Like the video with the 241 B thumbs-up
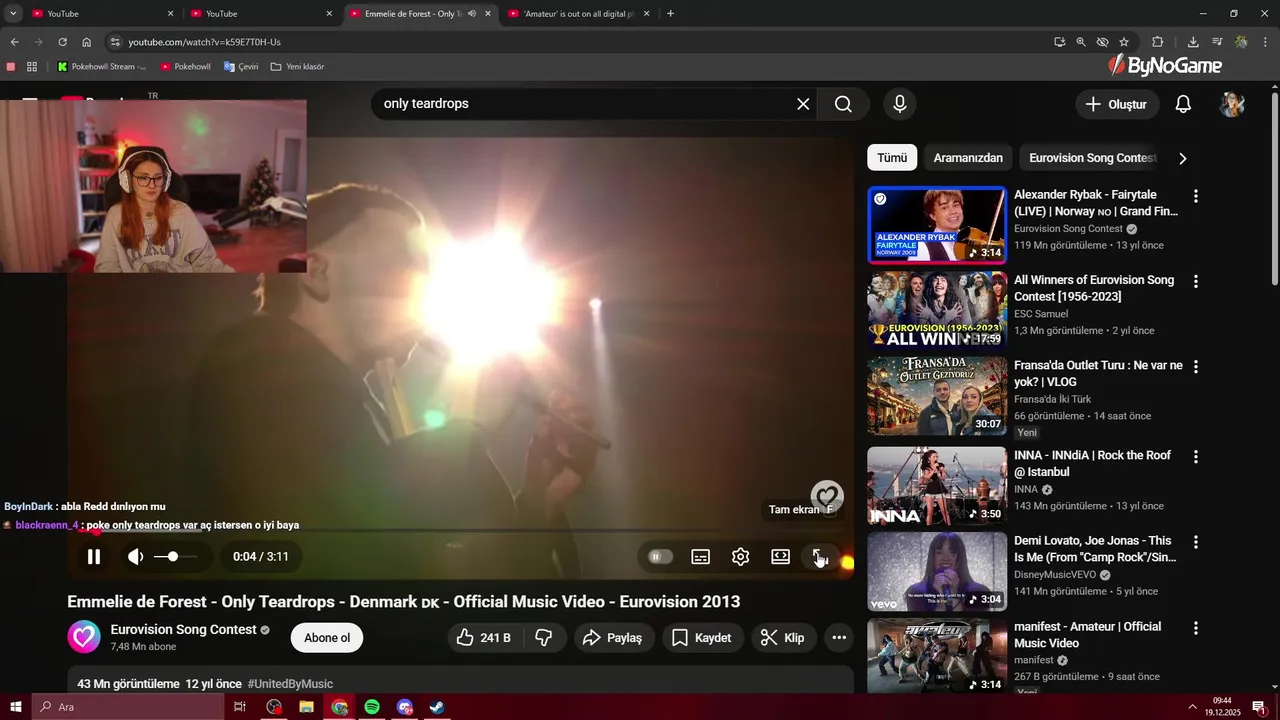 (x=484, y=638)
